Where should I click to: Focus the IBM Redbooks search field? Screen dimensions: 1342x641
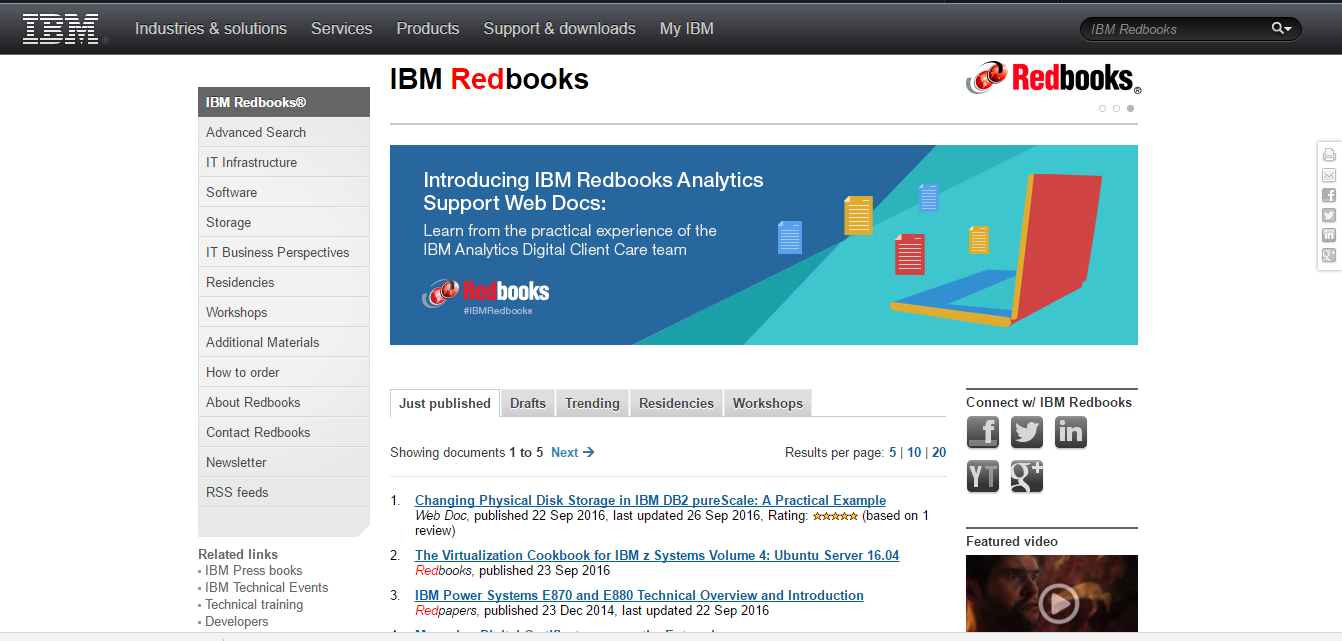pyautogui.click(x=1176, y=29)
